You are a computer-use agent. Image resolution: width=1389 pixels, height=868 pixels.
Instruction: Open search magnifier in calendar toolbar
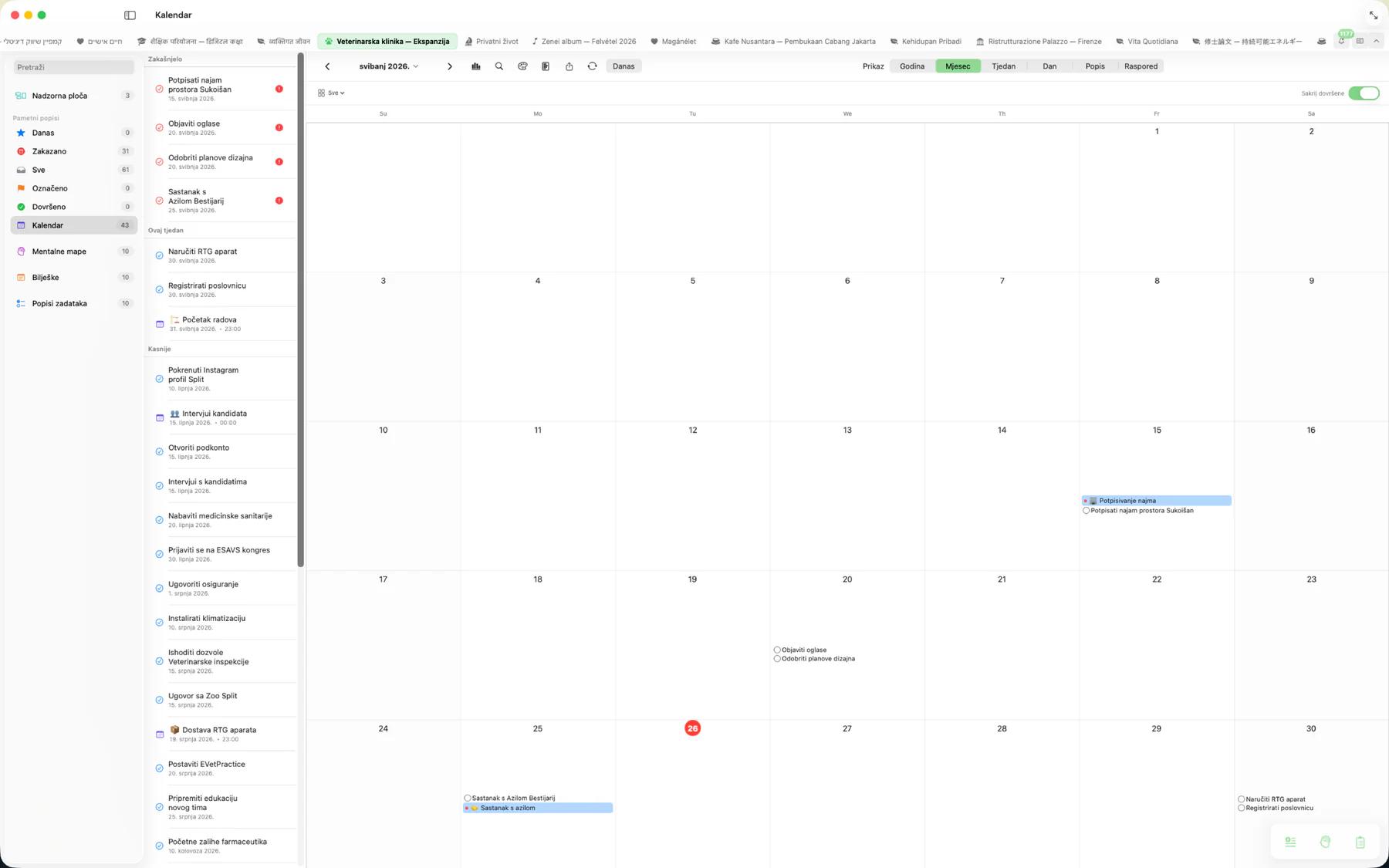(499, 66)
